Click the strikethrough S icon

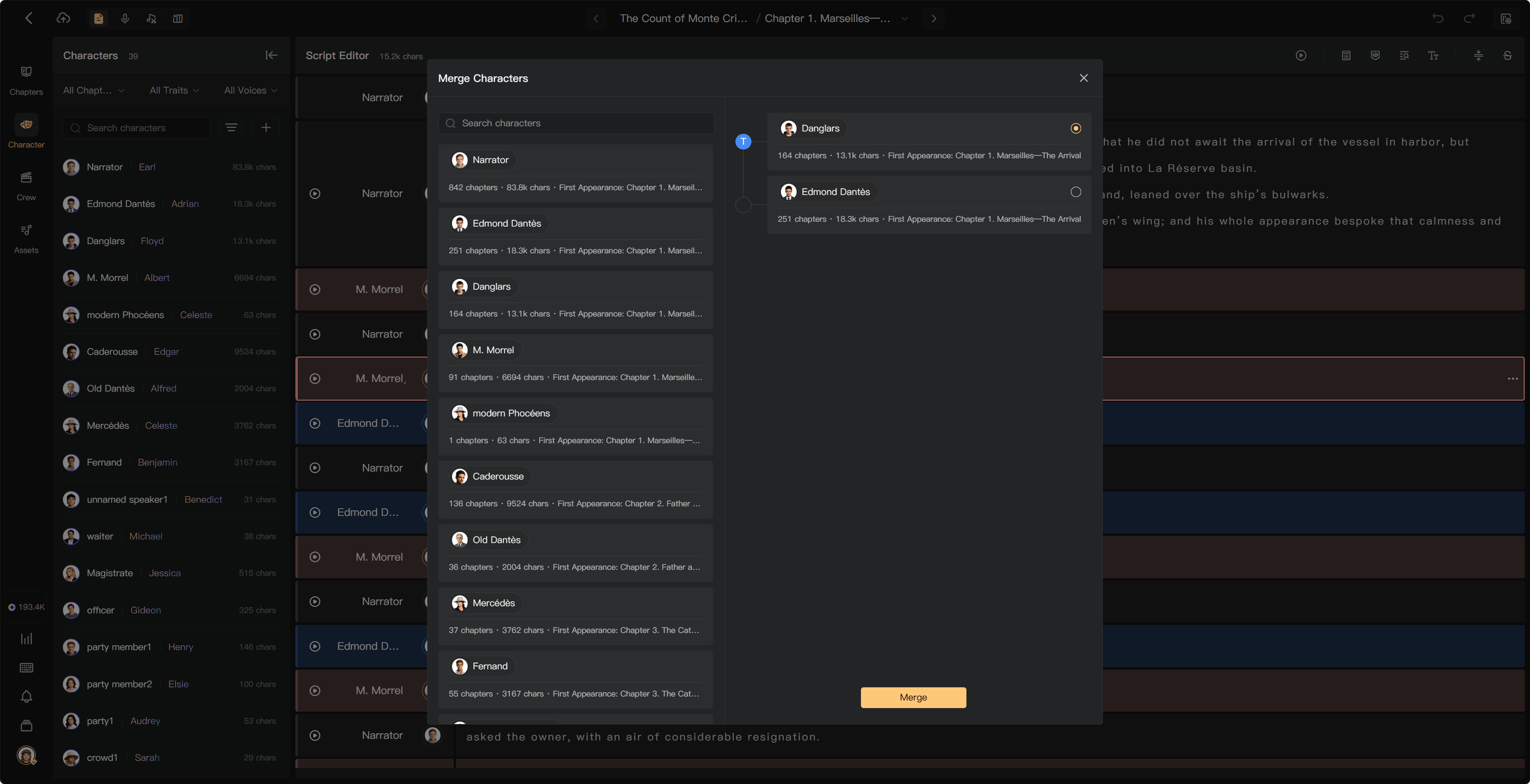click(x=1508, y=55)
